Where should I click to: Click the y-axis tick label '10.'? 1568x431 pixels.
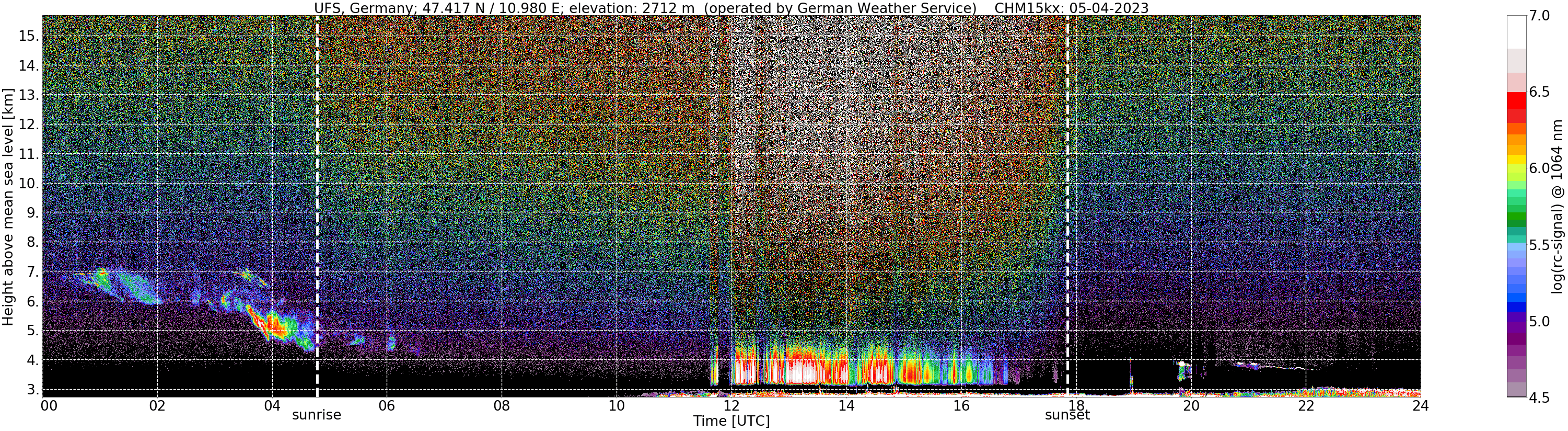(28, 184)
